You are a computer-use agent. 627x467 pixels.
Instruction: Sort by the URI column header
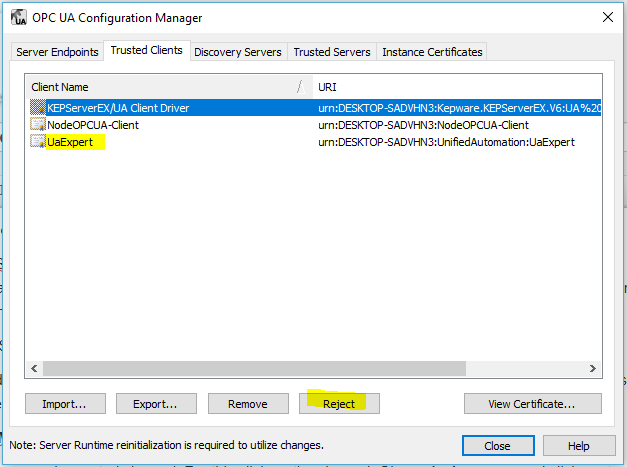click(x=457, y=87)
